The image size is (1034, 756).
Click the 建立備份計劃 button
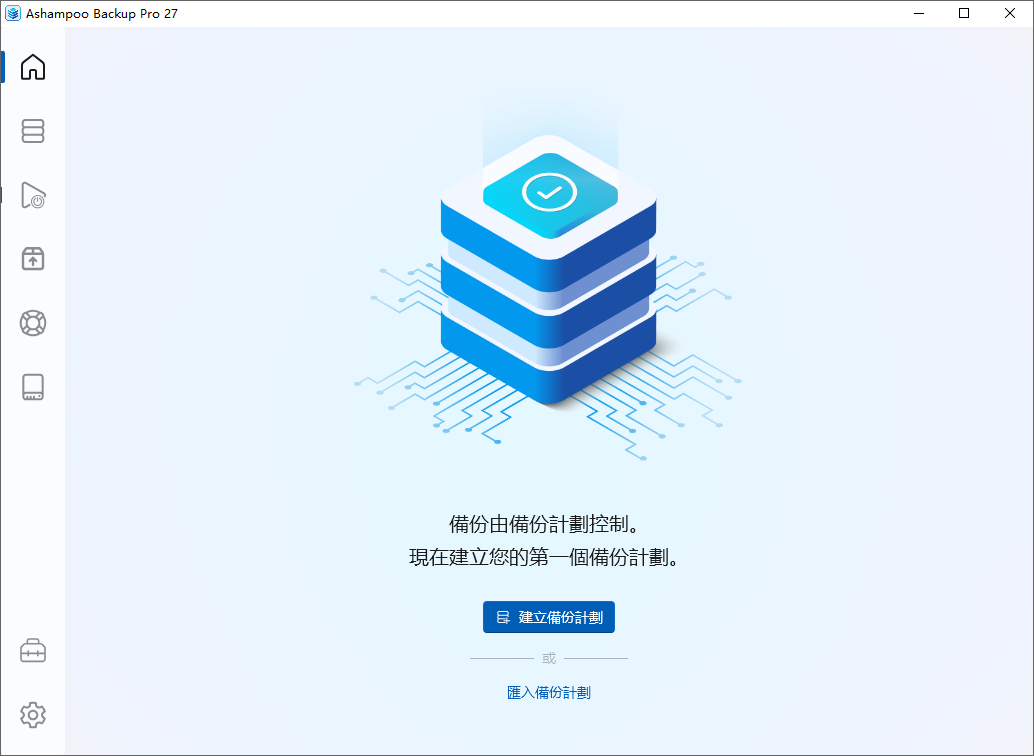[549, 617]
